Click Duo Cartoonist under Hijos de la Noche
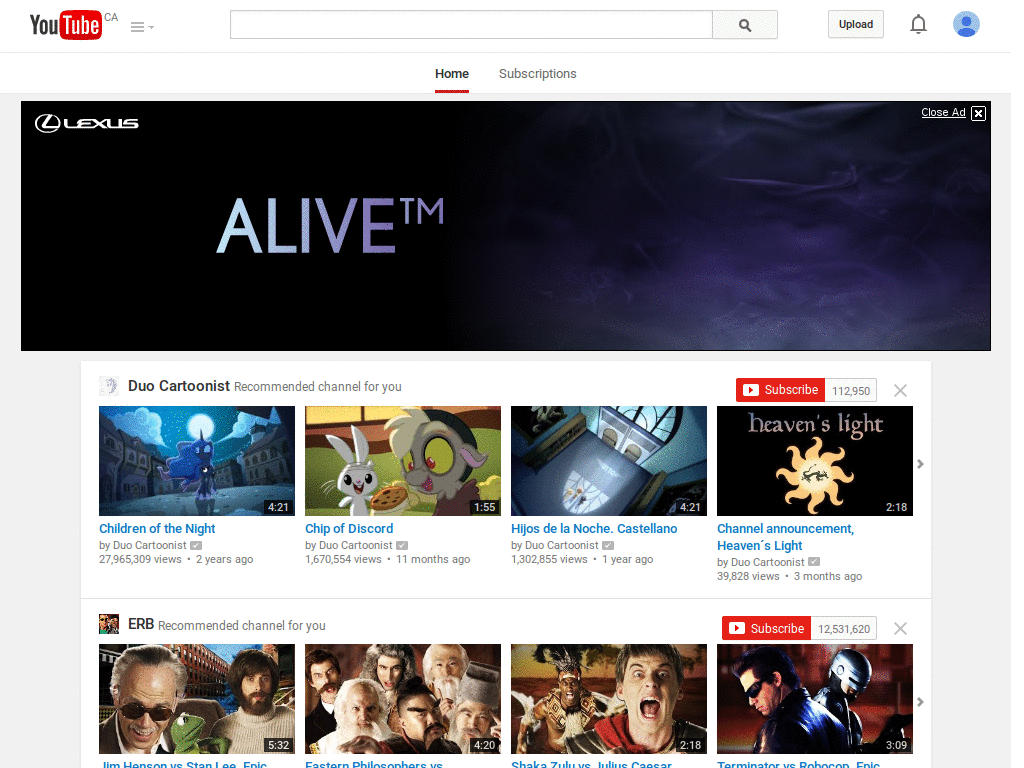The height and width of the screenshot is (768, 1024). coord(562,545)
